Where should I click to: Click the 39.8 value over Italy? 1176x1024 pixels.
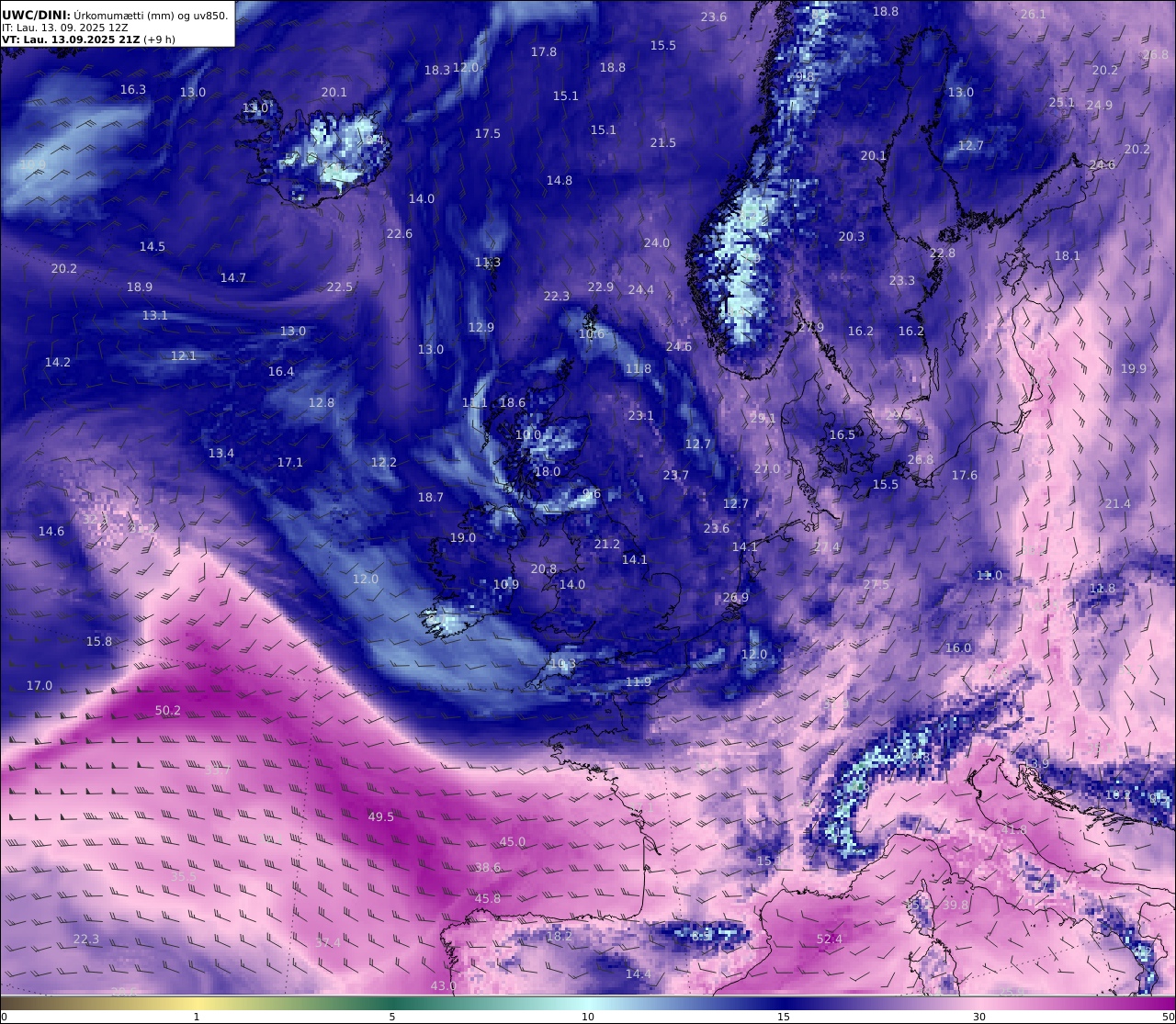[955, 905]
